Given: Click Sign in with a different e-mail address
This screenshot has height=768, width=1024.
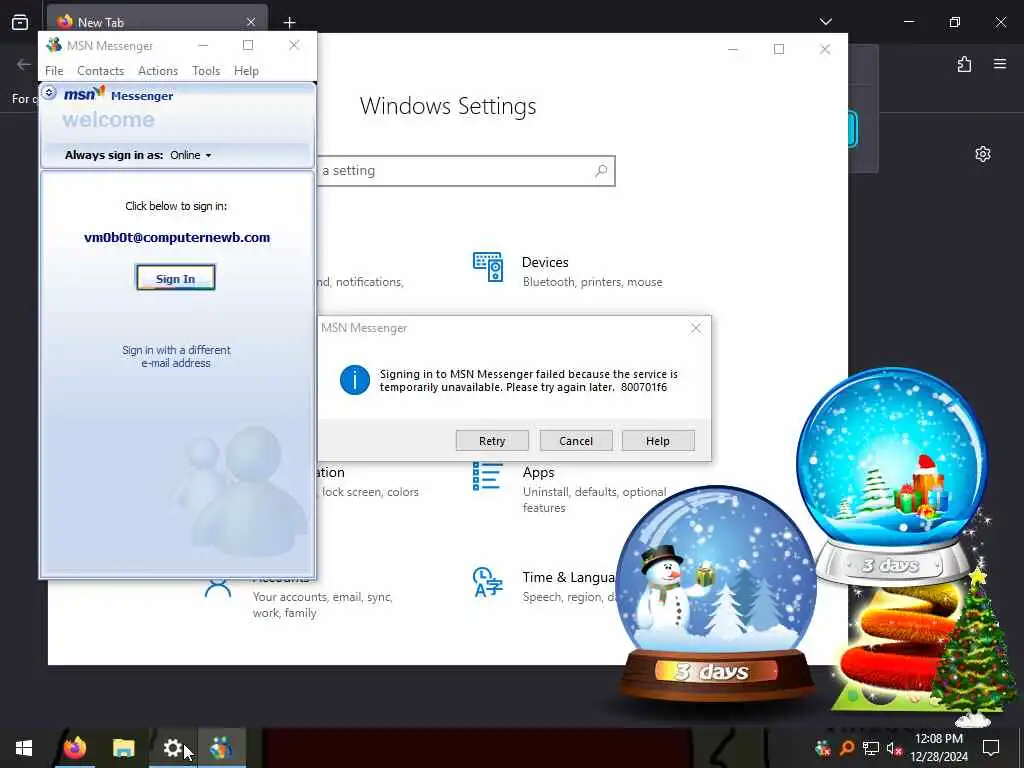Looking at the screenshot, I should [176, 357].
